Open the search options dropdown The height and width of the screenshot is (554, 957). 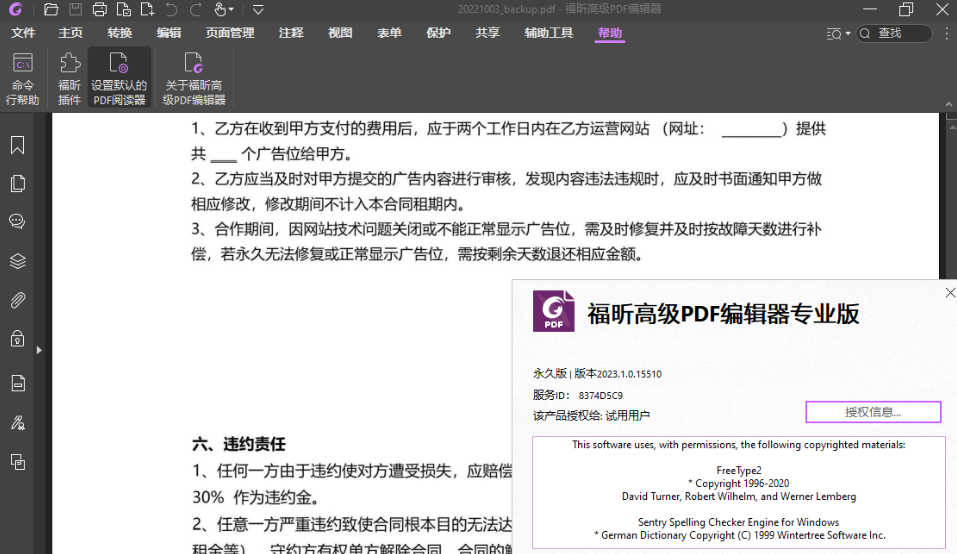tap(838, 34)
